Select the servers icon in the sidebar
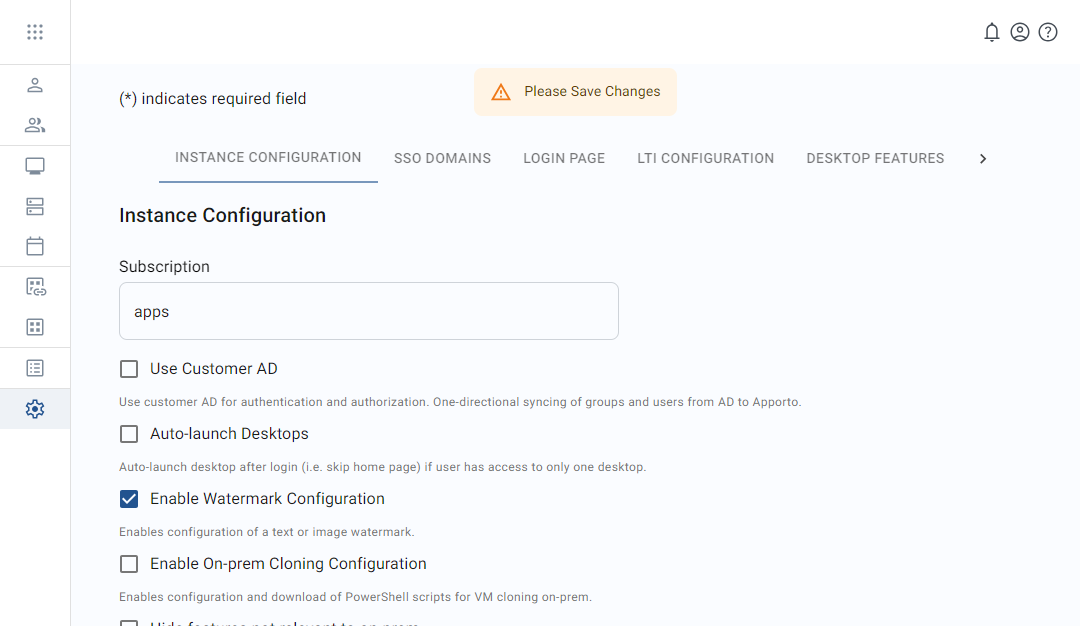This screenshot has height=626, width=1080. coord(35,206)
